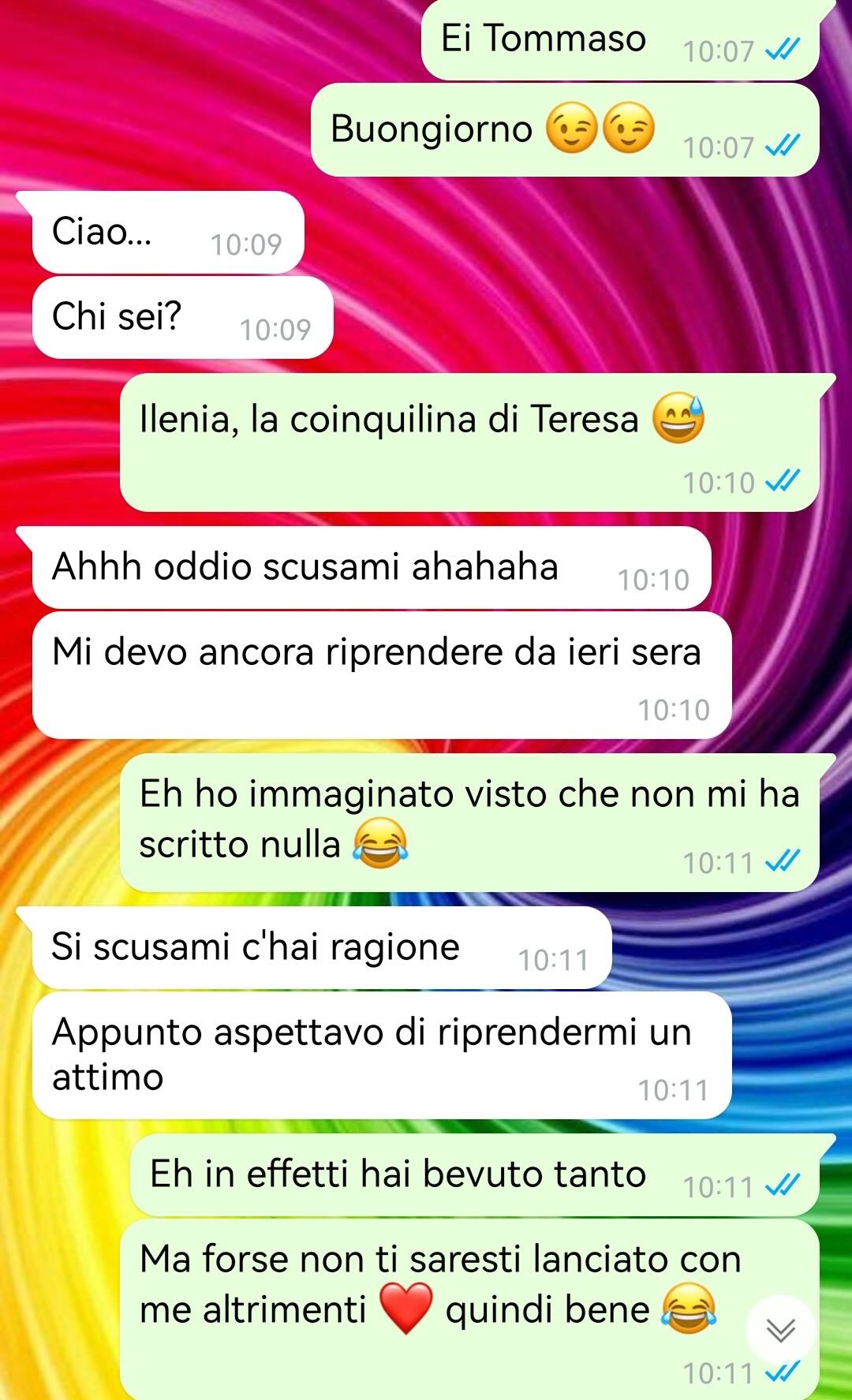Click 'Mi devo ancora riprendere da ieri sera' bubble
Screen dimensions: 852x1400
[x=382, y=674]
